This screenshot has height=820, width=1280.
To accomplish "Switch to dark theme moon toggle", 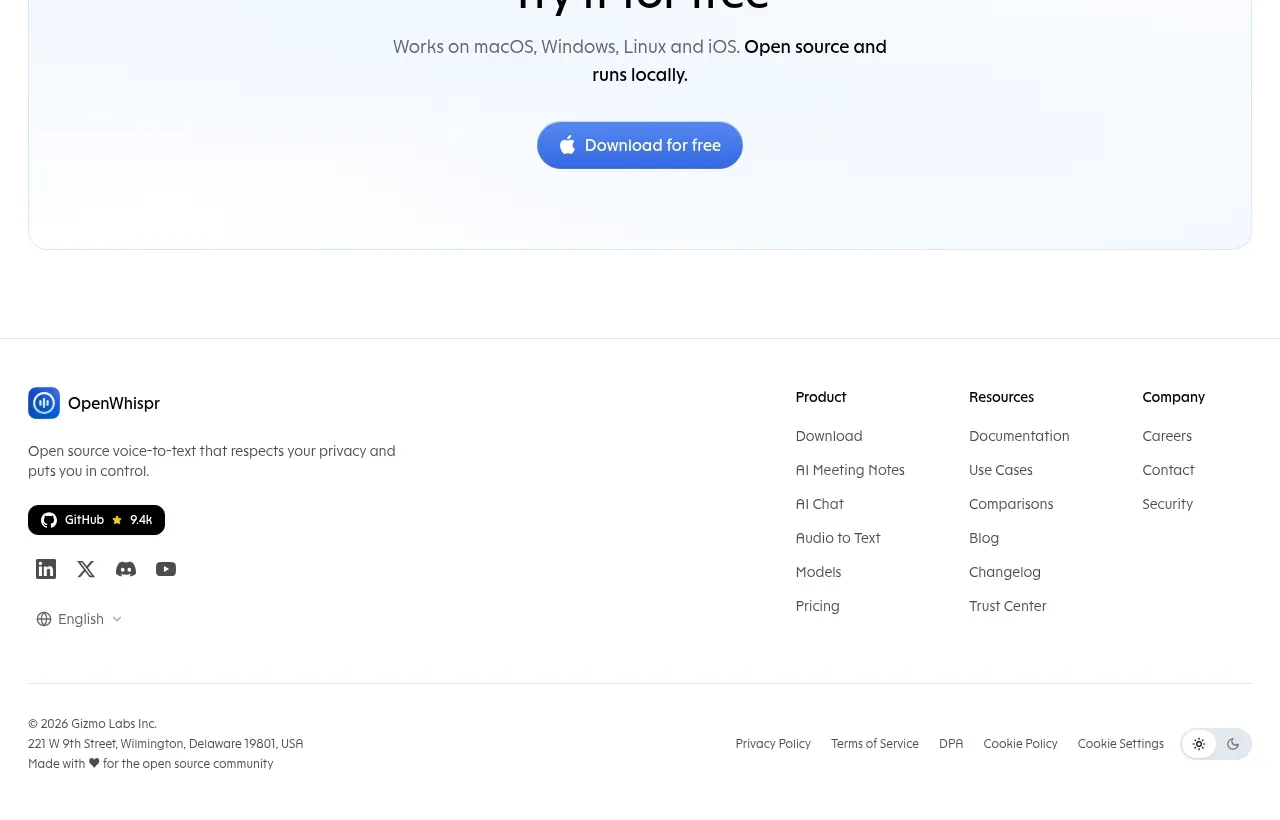I will click(1233, 744).
